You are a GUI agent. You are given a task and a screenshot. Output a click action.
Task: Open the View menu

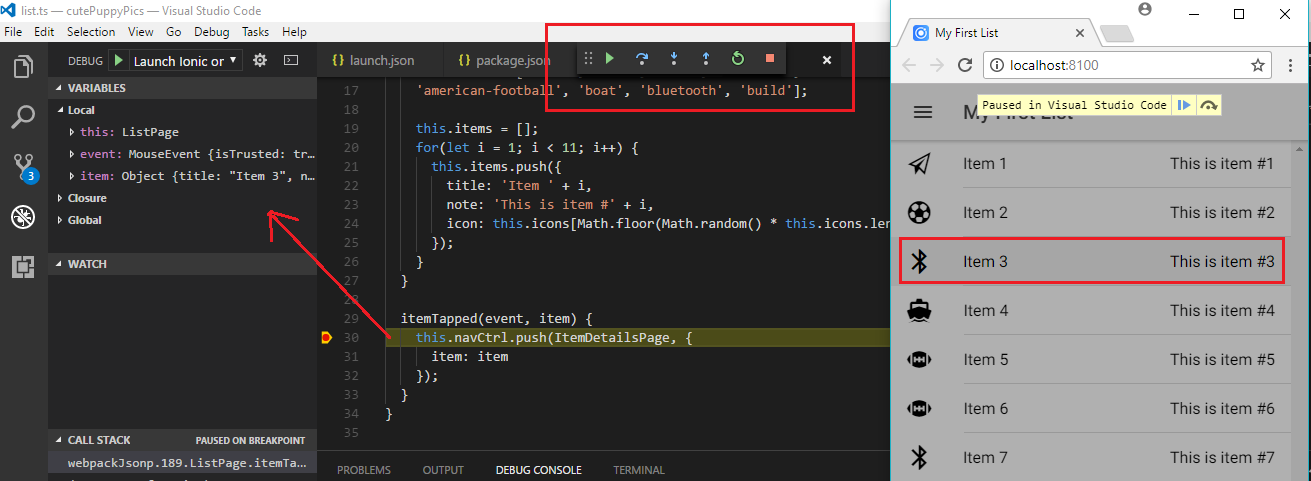pos(140,32)
